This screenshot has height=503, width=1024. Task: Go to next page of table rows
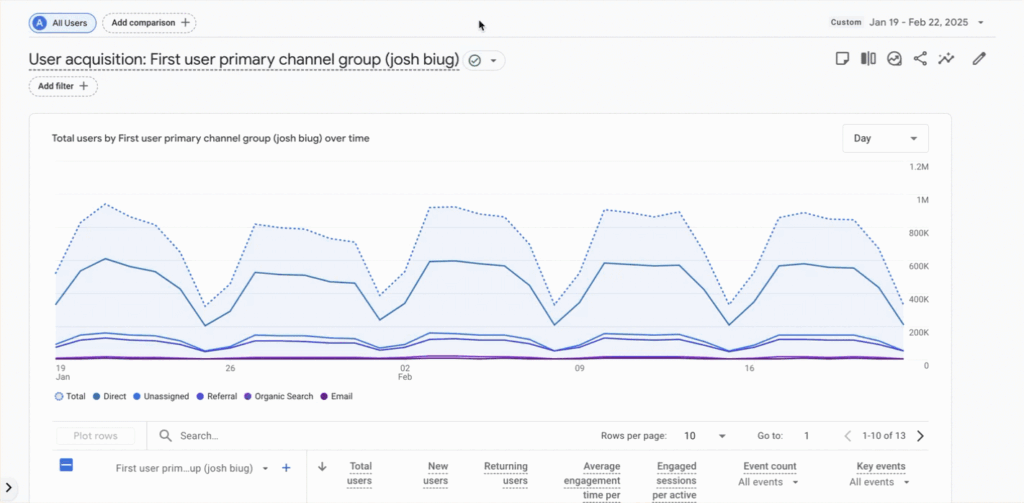[x=920, y=436]
